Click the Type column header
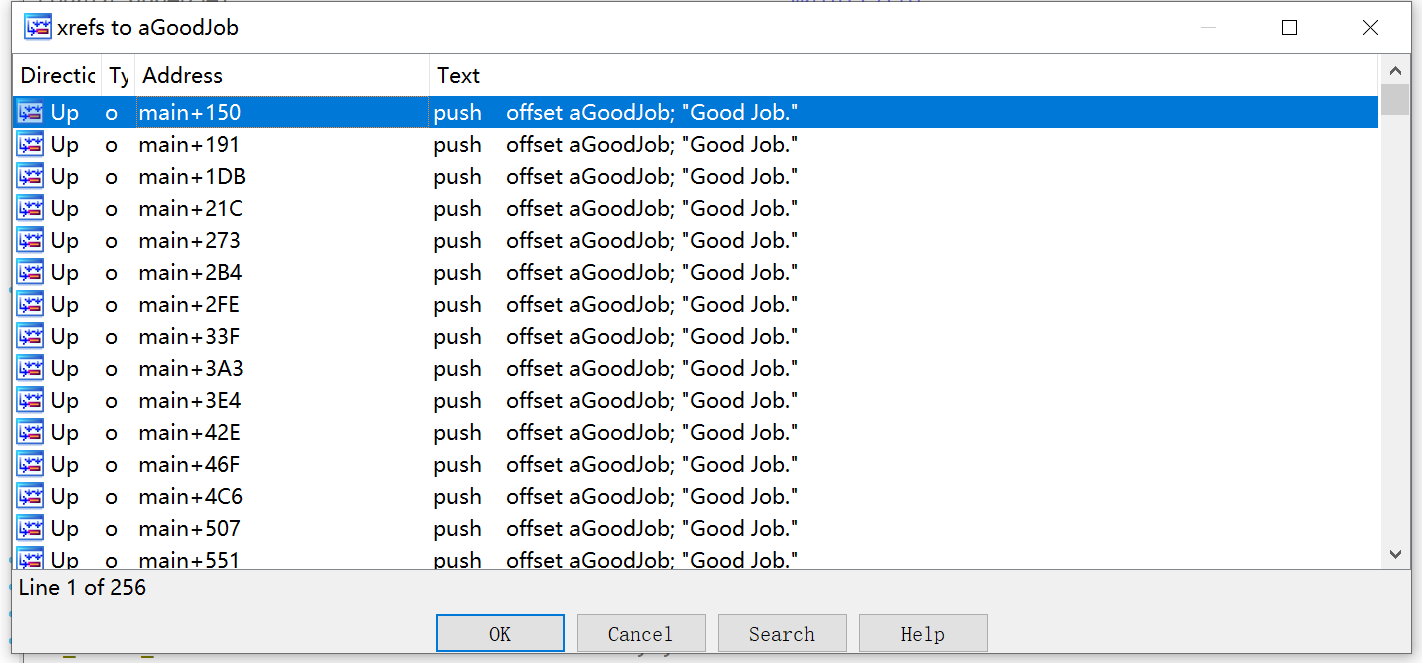 pyautogui.click(x=118, y=75)
